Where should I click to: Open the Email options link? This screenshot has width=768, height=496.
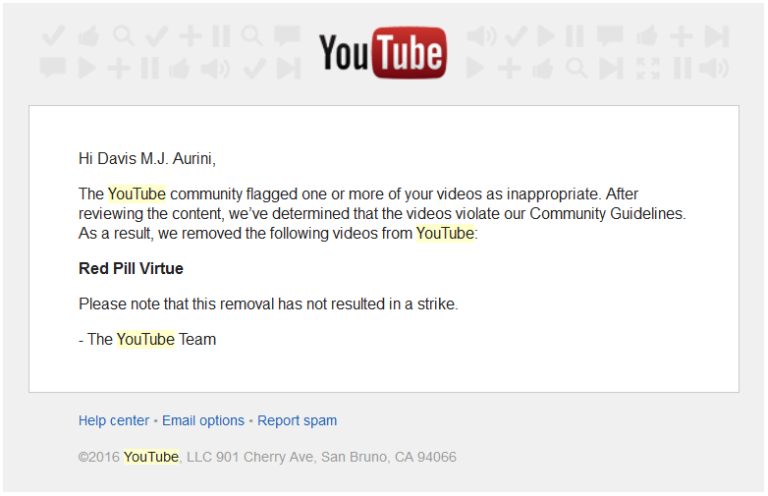click(203, 421)
